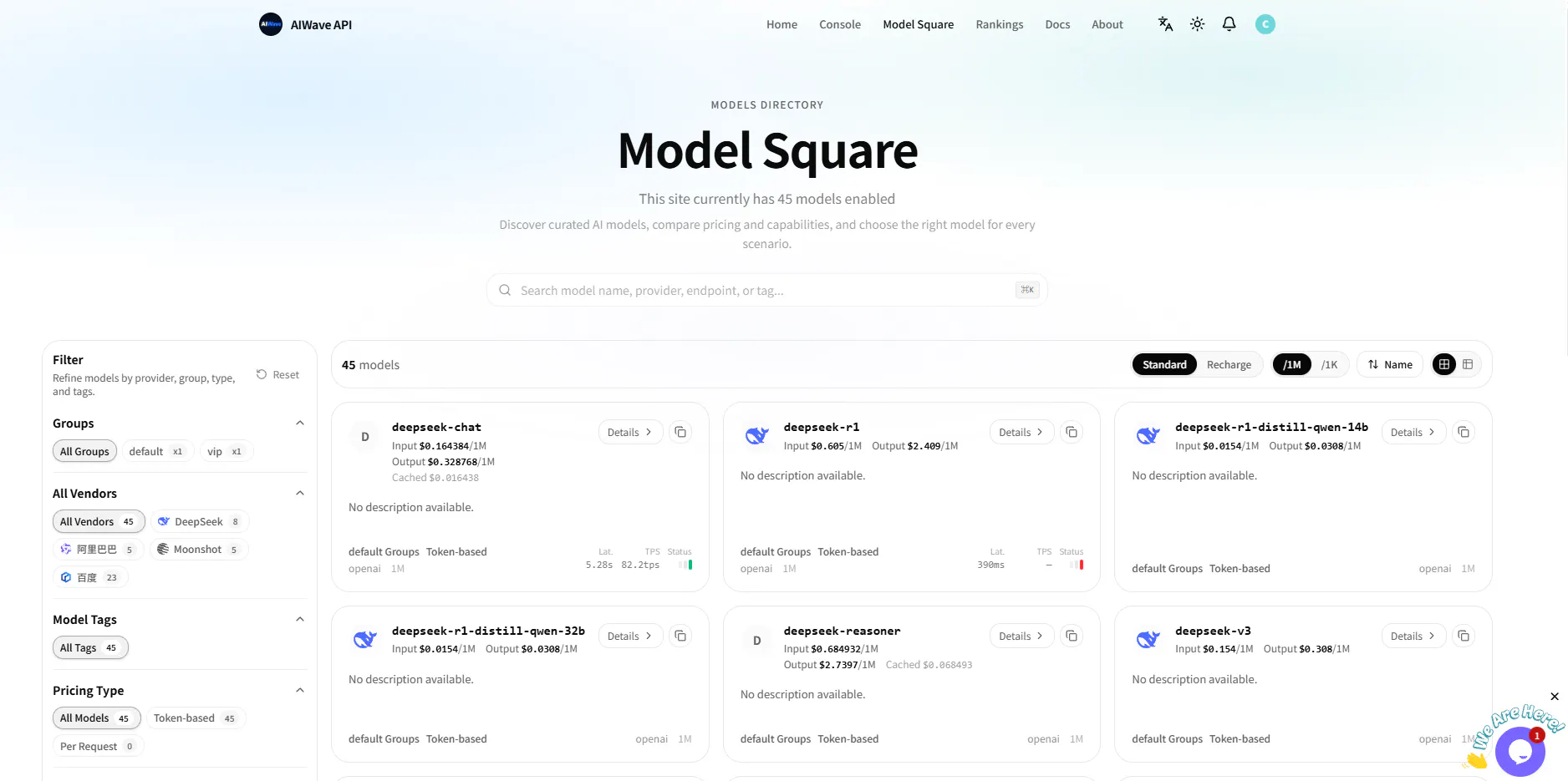Switch to table list view
Viewport: 1568px width, 781px height.
coord(1468,364)
